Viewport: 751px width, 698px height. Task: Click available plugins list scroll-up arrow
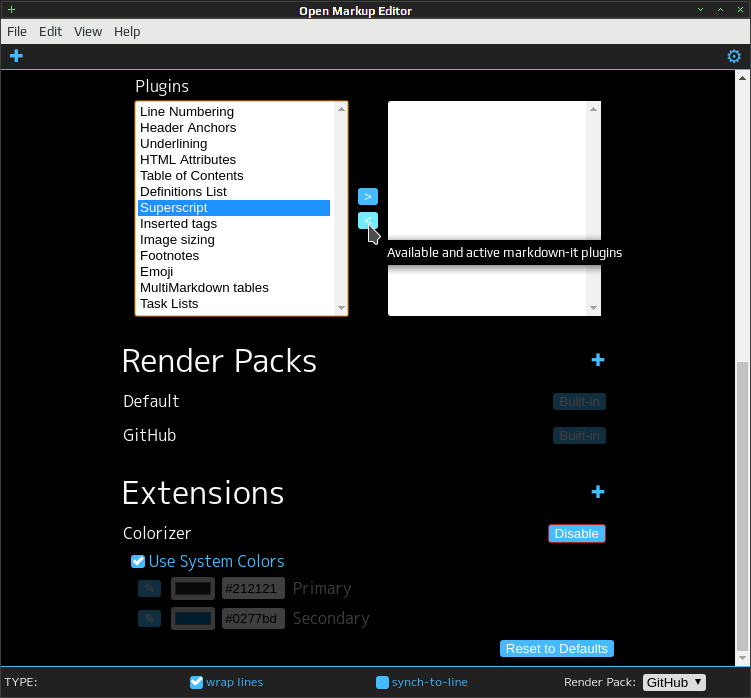tap(341, 109)
